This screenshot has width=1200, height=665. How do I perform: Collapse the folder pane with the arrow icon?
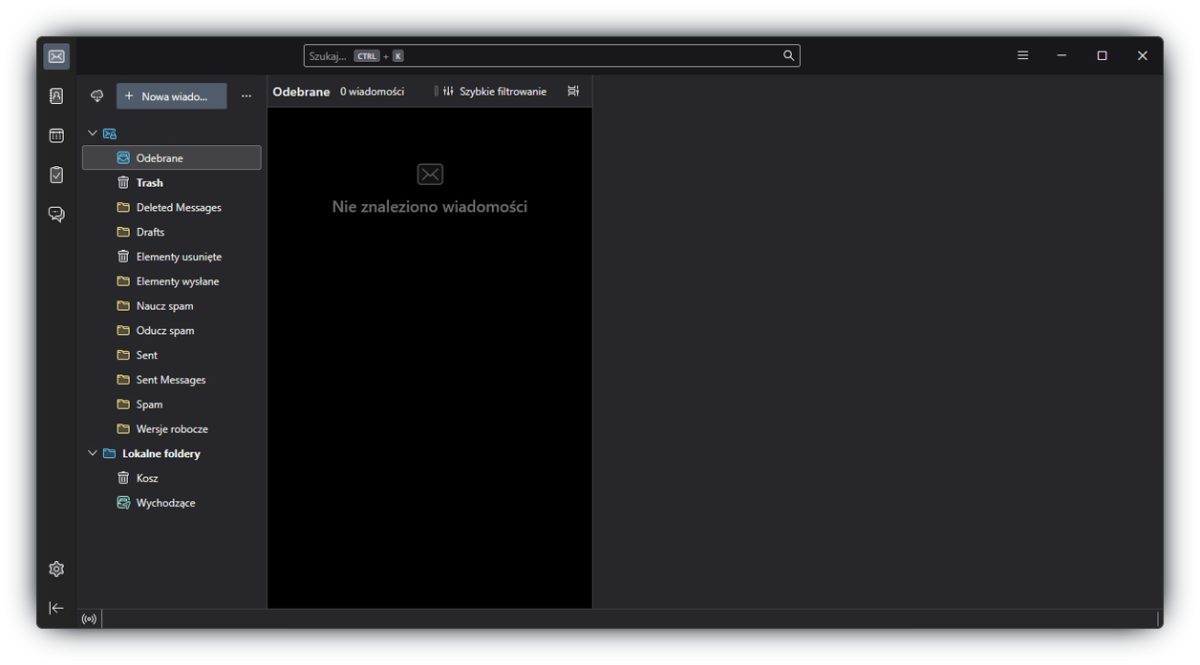click(56, 607)
